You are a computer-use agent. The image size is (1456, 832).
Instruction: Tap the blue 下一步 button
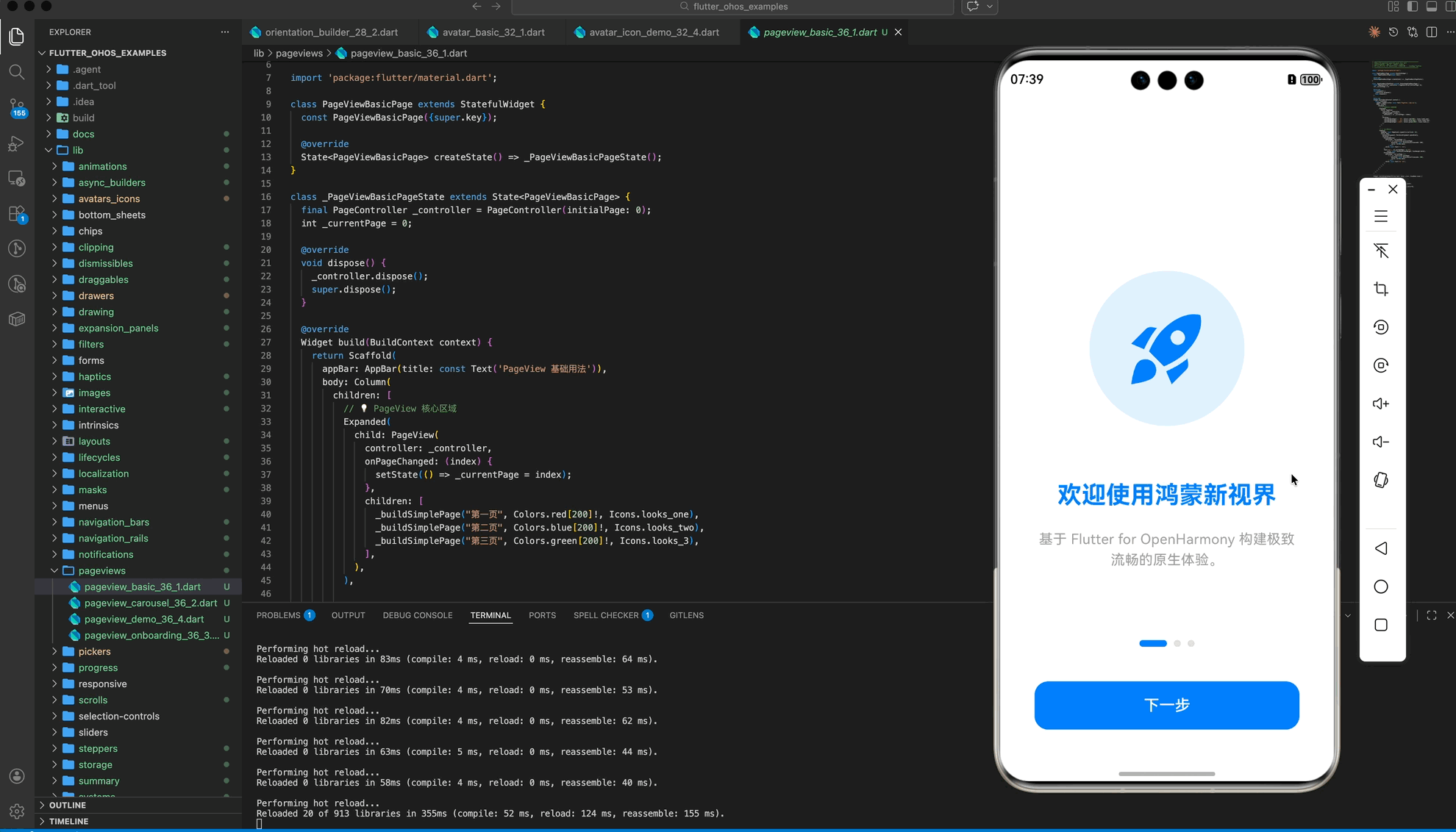(x=1166, y=705)
